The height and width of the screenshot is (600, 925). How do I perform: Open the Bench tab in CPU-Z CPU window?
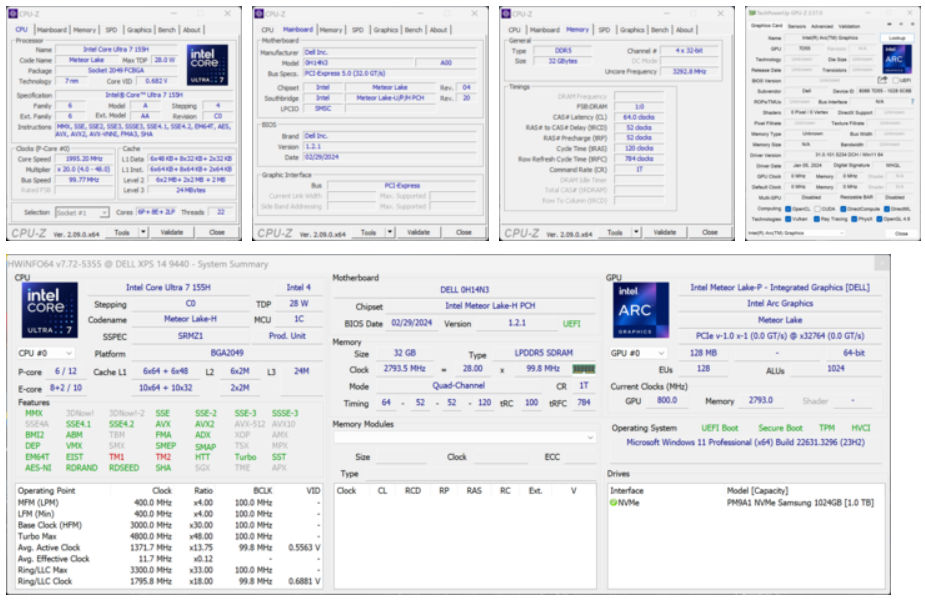[167, 29]
